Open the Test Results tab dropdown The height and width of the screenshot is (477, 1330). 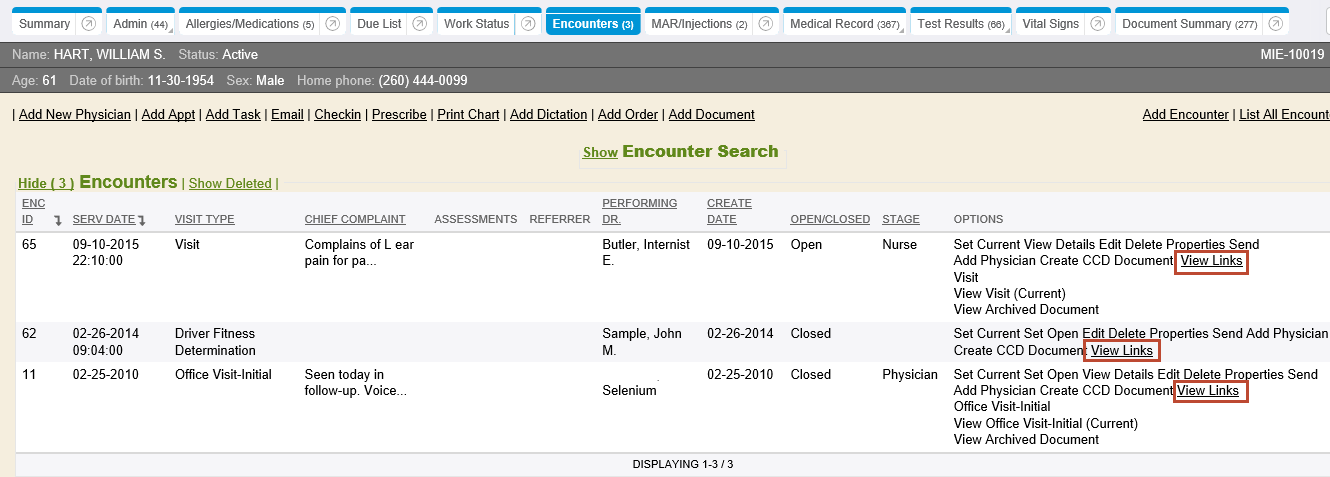[959, 24]
